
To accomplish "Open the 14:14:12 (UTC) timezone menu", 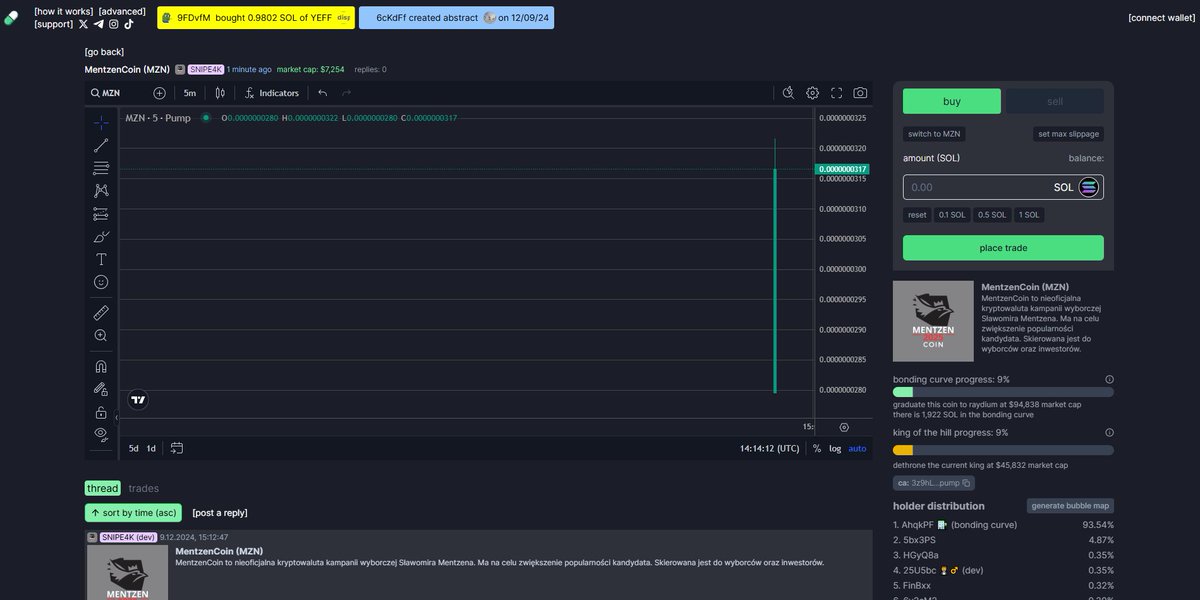I will (770, 448).
